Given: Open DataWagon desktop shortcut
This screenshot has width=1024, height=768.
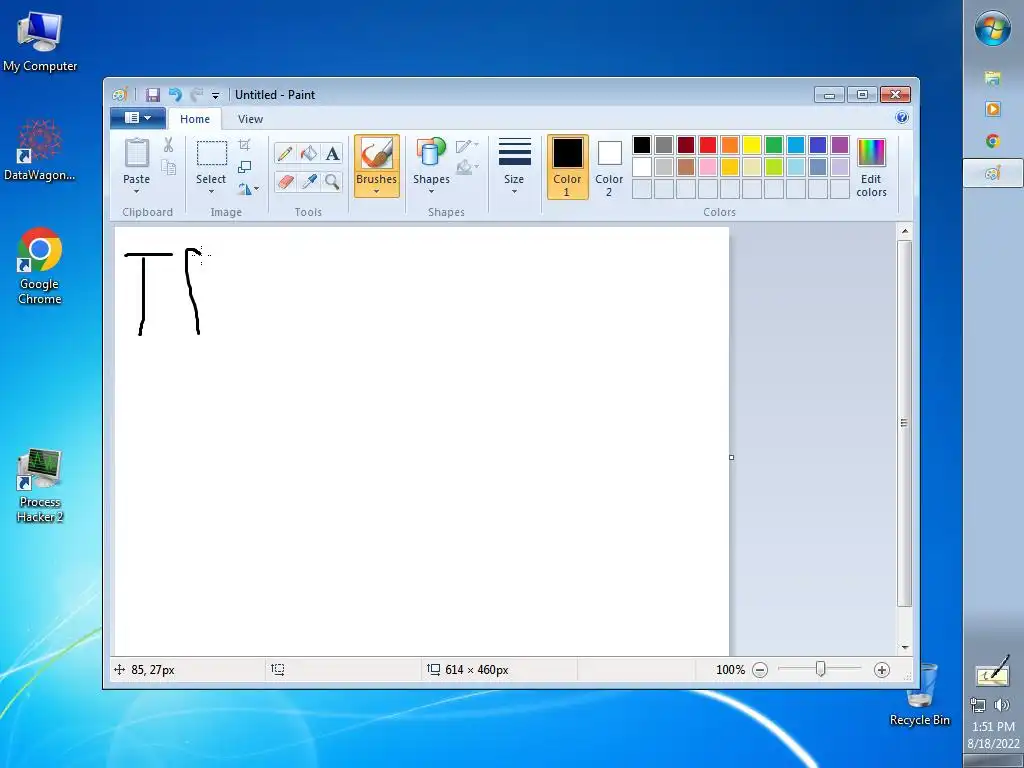Looking at the screenshot, I should pyautogui.click(x=40, y=150).
